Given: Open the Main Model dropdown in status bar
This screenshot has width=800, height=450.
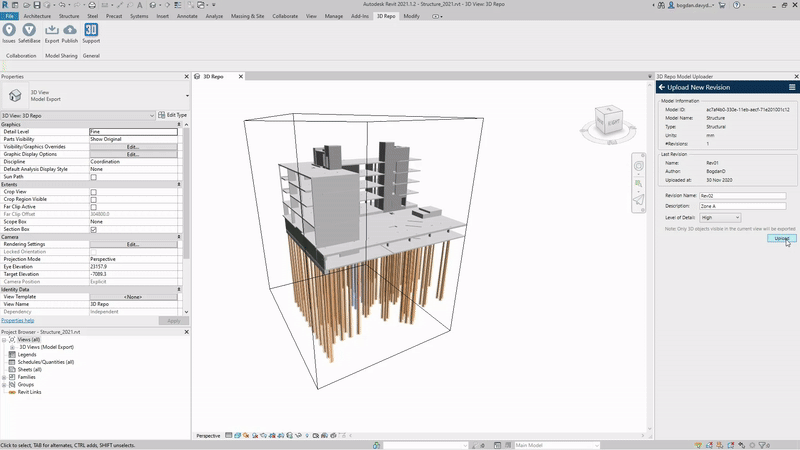Looking at the screenshot, I should point(557,445).
